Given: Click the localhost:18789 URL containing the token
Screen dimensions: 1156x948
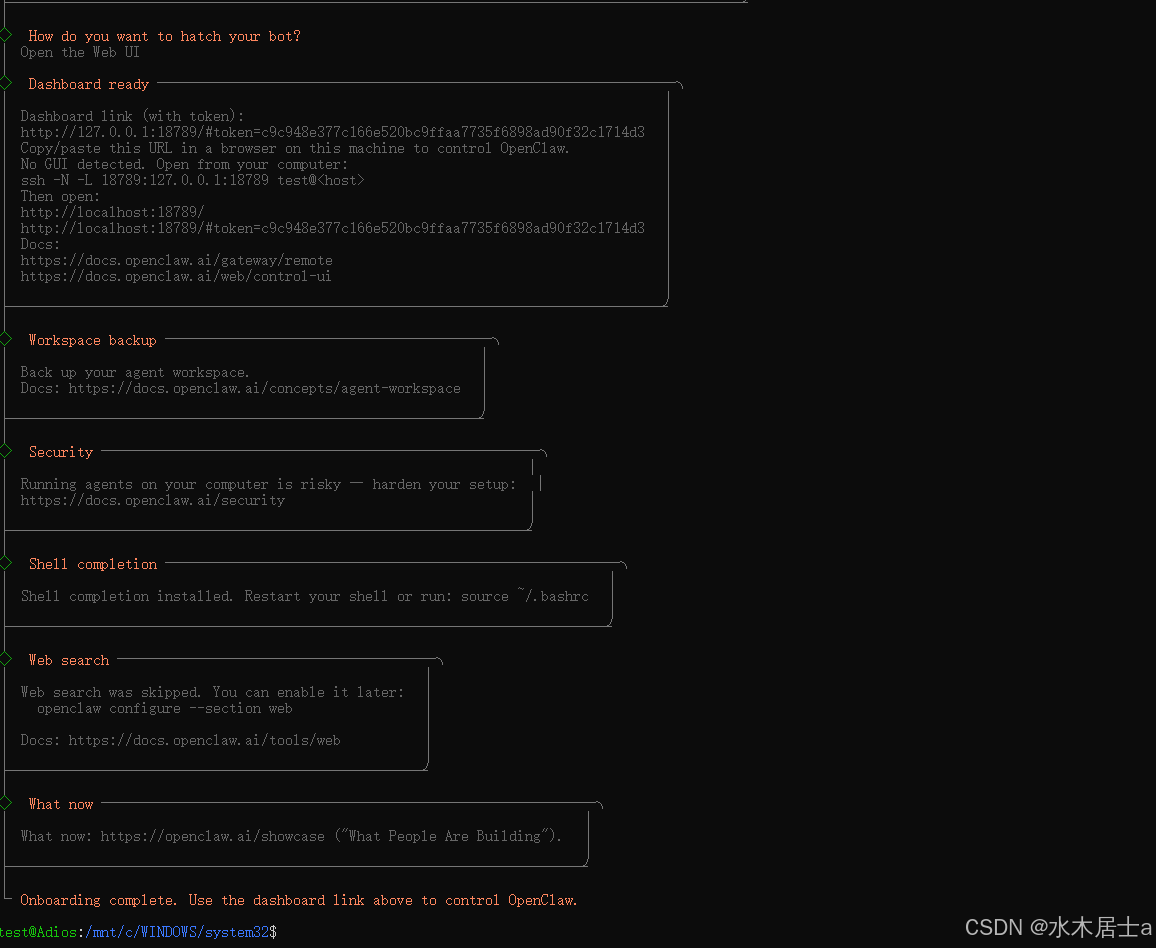Looking at the screenshot, I should tap(332, 229).
